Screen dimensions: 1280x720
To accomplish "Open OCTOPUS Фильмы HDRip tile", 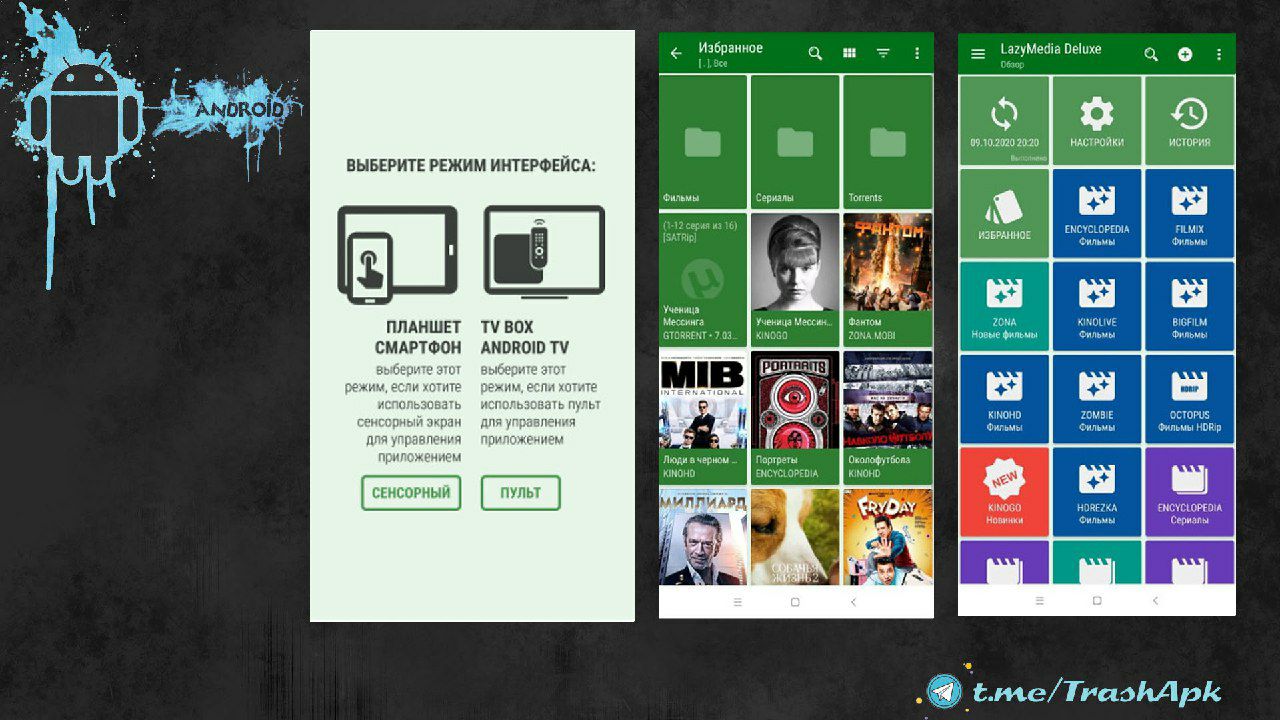I will point(1189,399).
